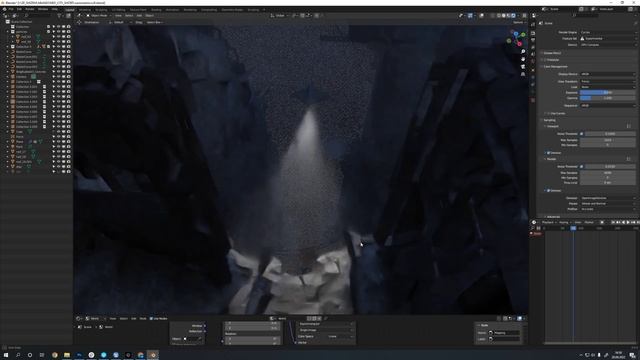
Task: Open Render sampling presets icon
Action: click(x=629, y=159)
